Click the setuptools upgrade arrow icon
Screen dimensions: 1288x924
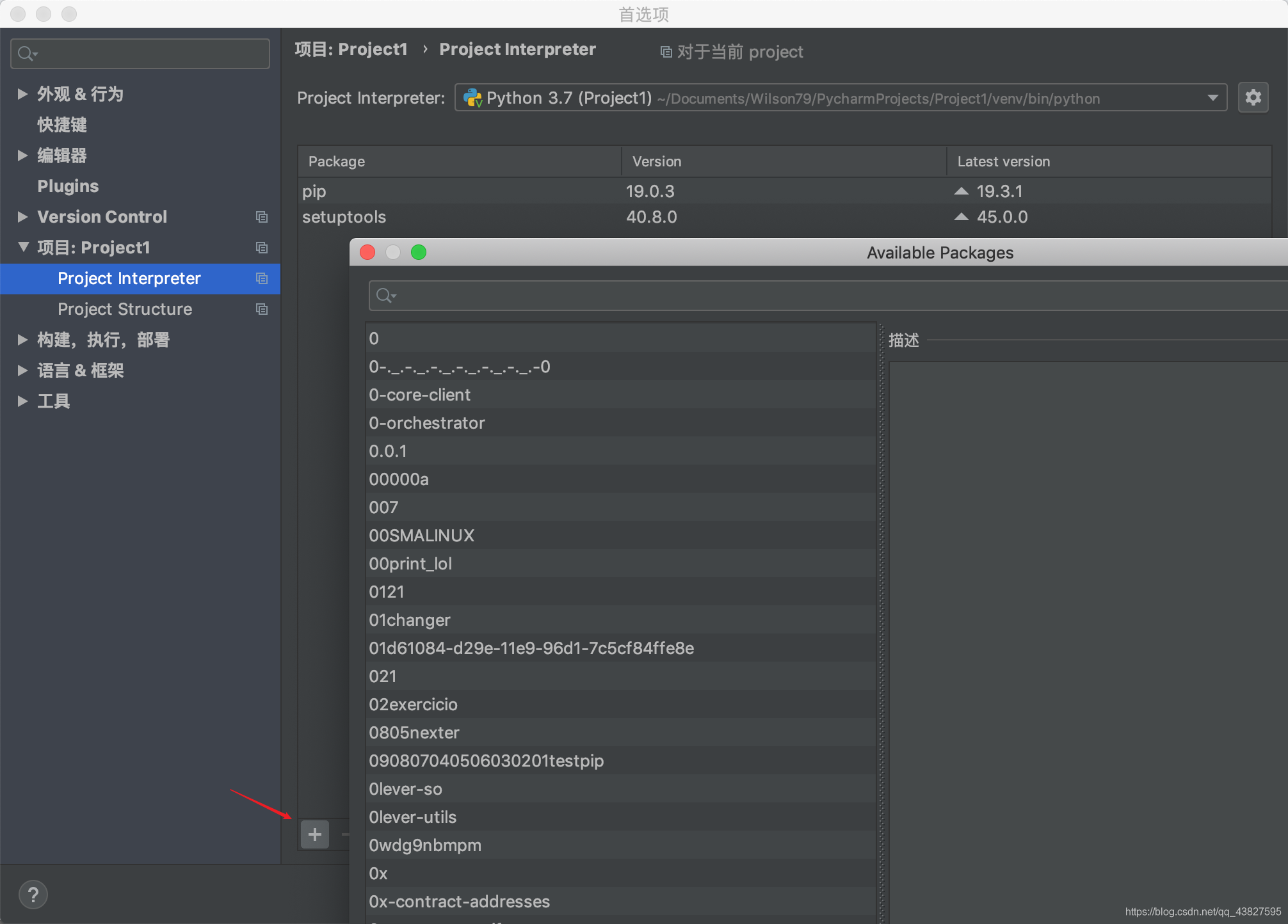coord(961,216)
